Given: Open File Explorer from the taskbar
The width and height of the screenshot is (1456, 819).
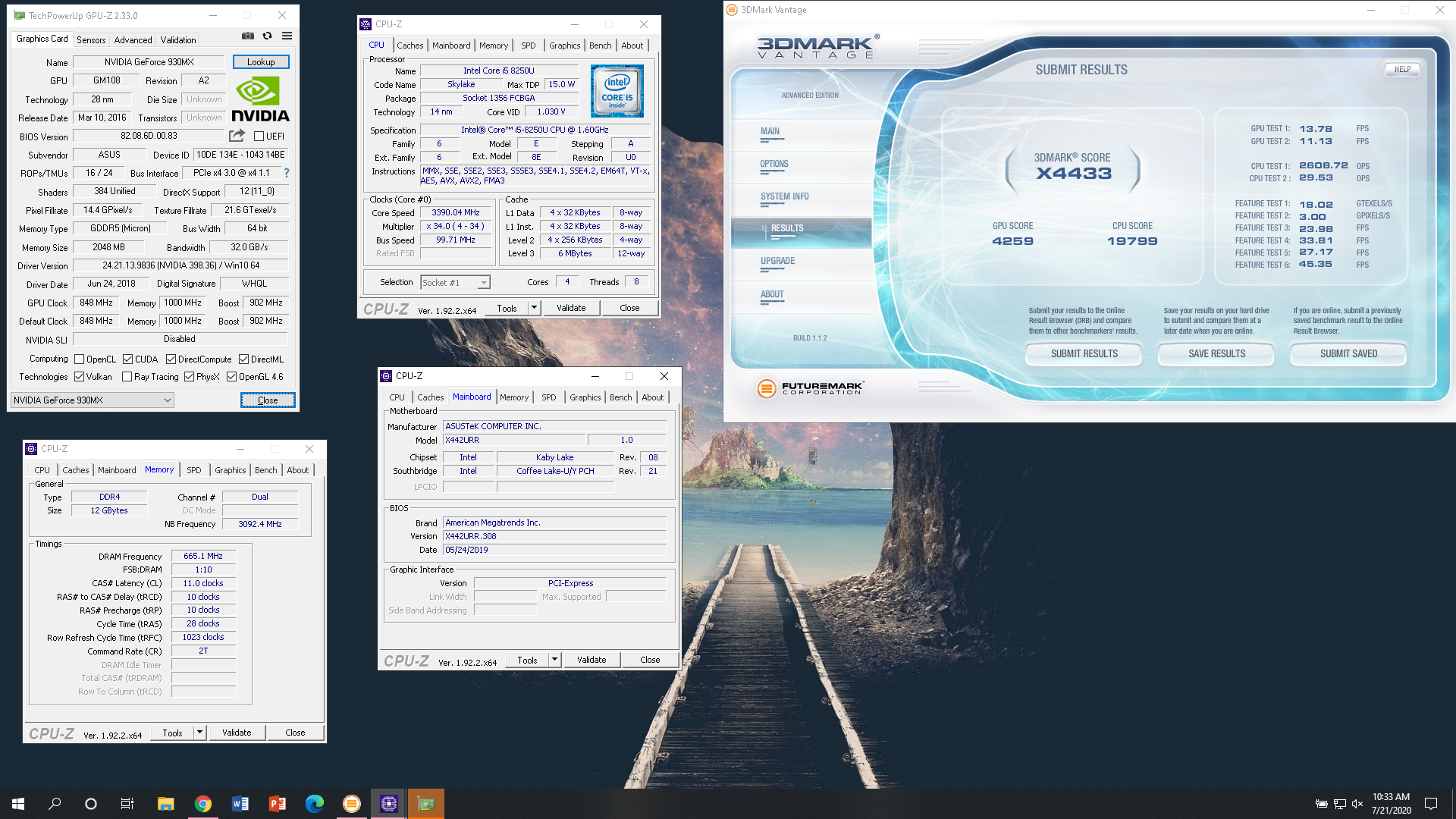Looking at the screenshot, I should tap(165, 804).
